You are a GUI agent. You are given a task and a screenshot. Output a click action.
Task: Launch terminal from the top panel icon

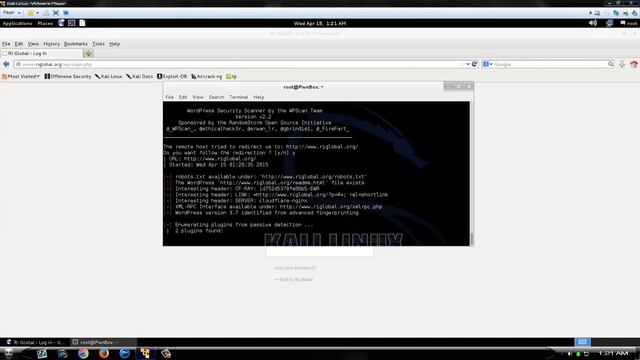(x=71, y=23)
